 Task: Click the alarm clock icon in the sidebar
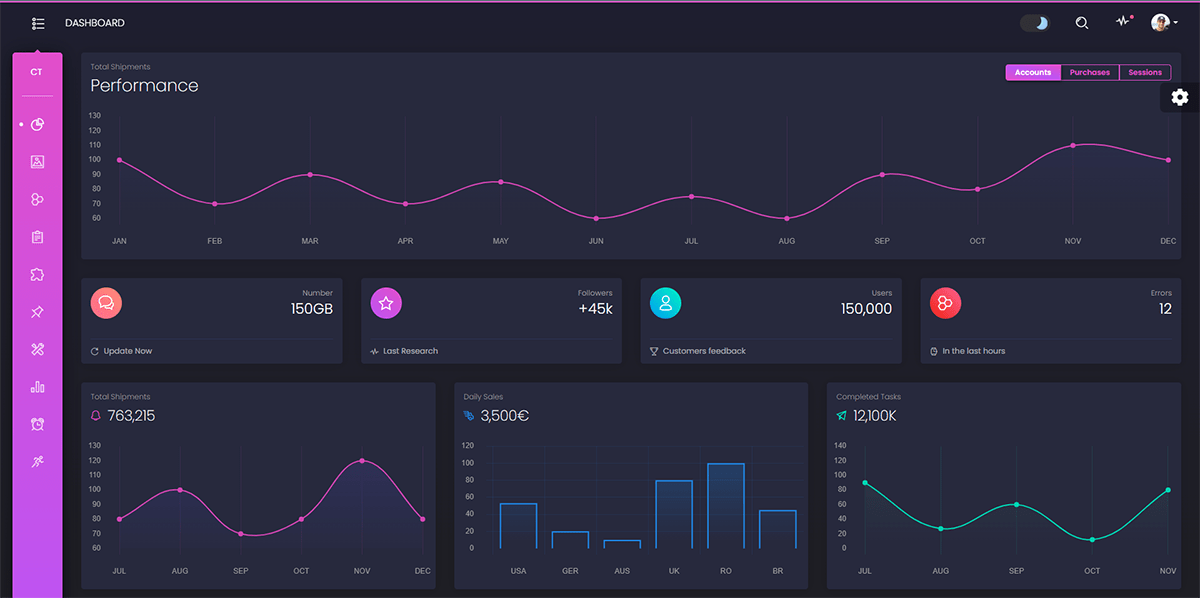click(x=37, y=423)
